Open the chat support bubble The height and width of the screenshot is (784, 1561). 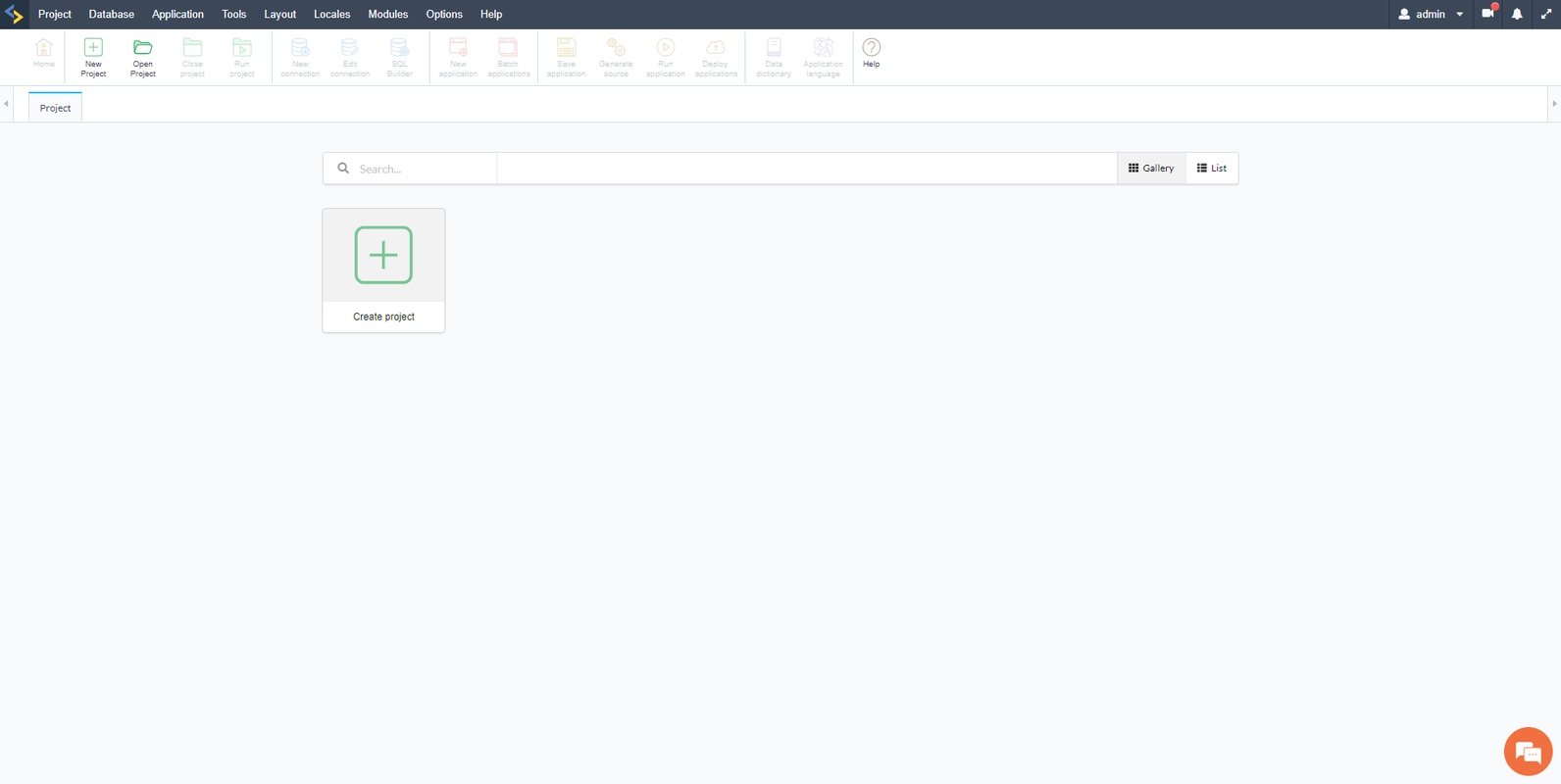tap(1528, 752)
